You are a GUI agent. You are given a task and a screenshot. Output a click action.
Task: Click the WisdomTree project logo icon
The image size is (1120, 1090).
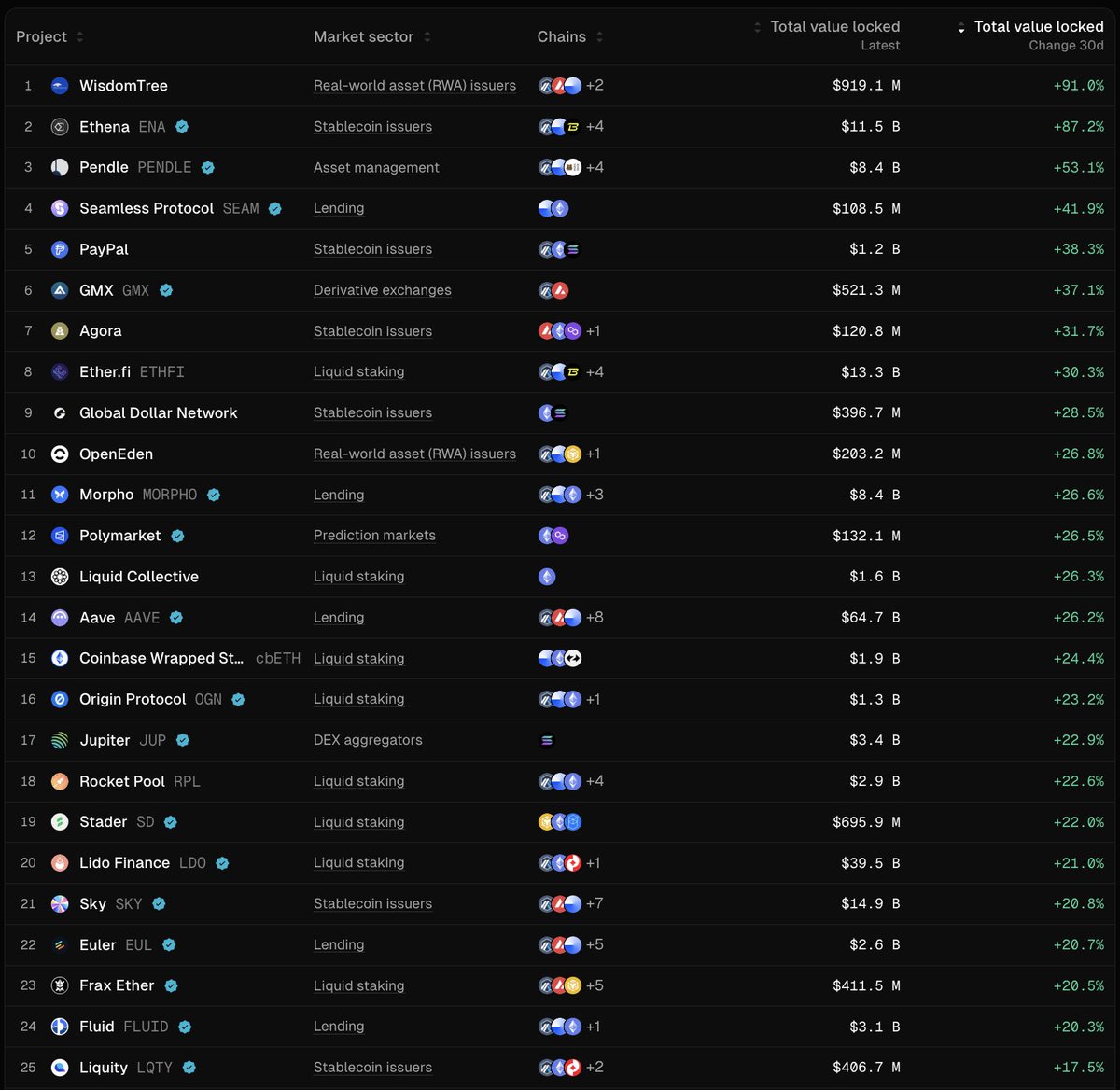pyautogui.click(x=60, y=86)
